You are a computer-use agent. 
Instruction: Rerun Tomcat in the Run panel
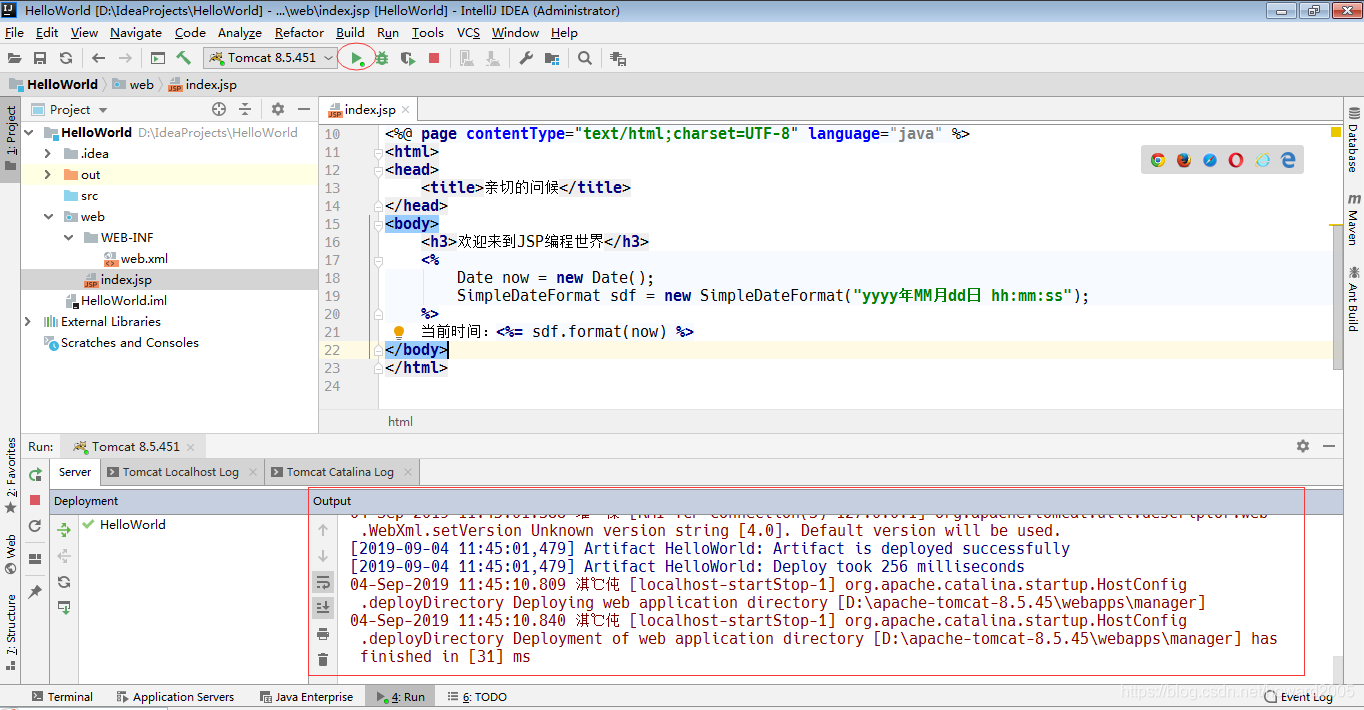pos(35,474)
